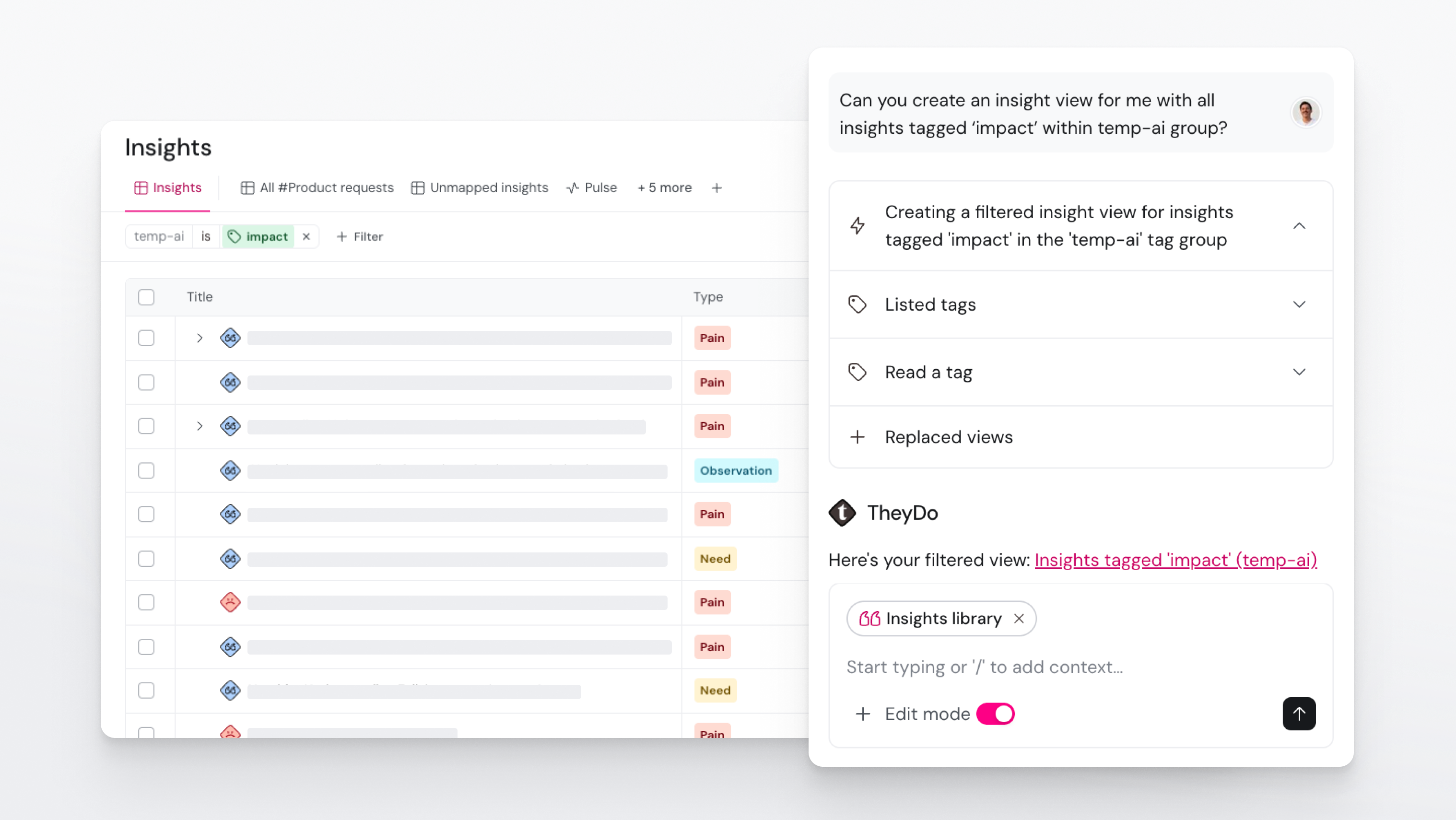This screenshot has width=1456, height=820.
Task: Click the 'Start typing' context input field
Action: coord(984,667)
